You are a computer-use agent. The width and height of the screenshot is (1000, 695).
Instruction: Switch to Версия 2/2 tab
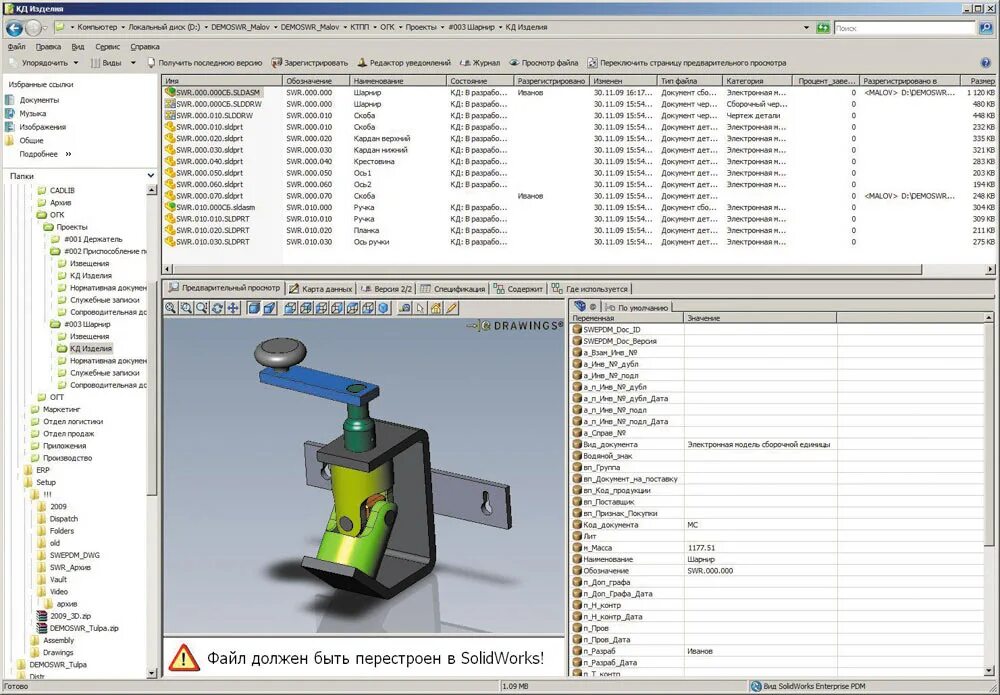[x=387, y=289]
